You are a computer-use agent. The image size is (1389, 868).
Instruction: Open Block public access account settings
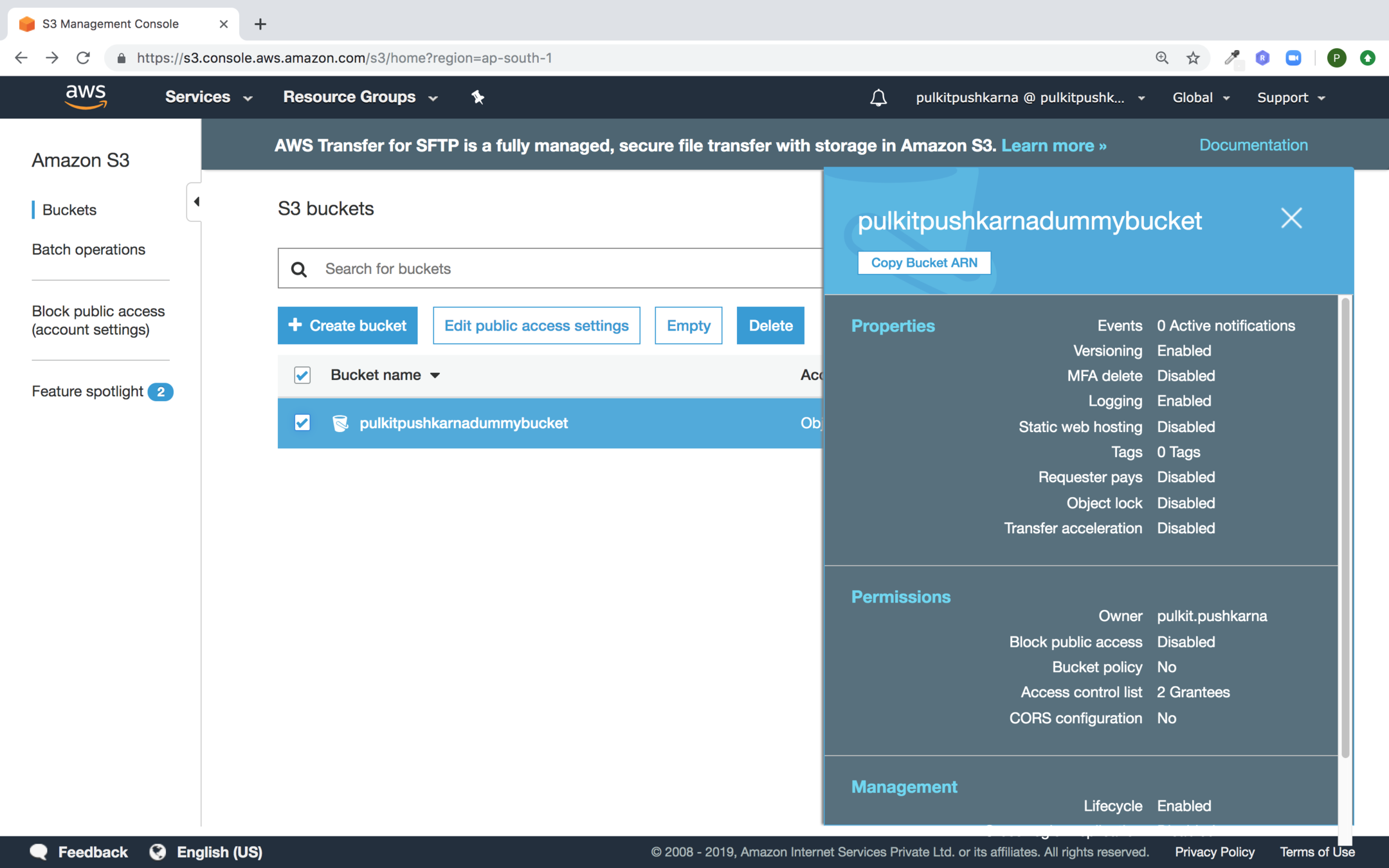(98, 320)
